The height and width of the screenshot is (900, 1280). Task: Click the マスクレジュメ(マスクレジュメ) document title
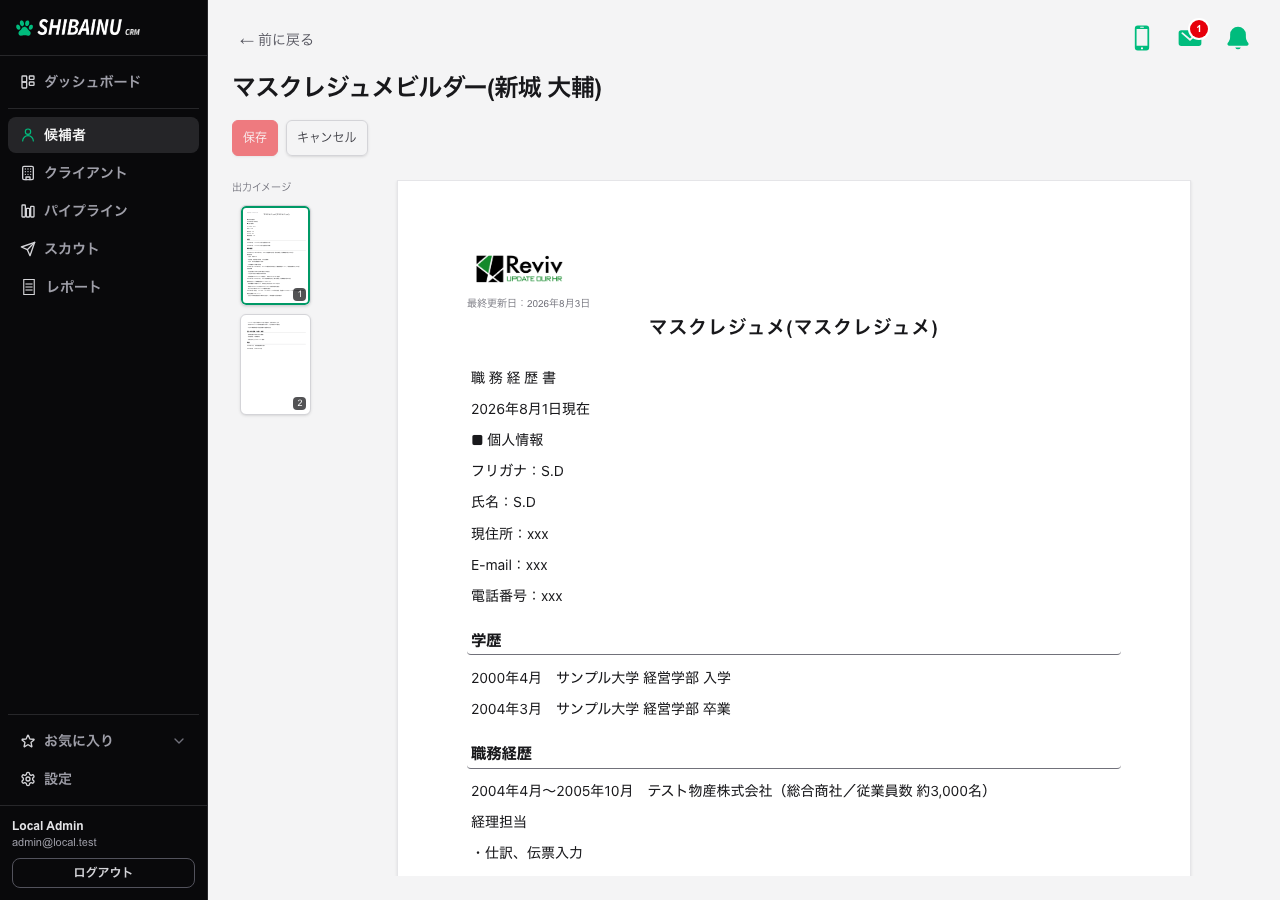[x=794, y=327]
